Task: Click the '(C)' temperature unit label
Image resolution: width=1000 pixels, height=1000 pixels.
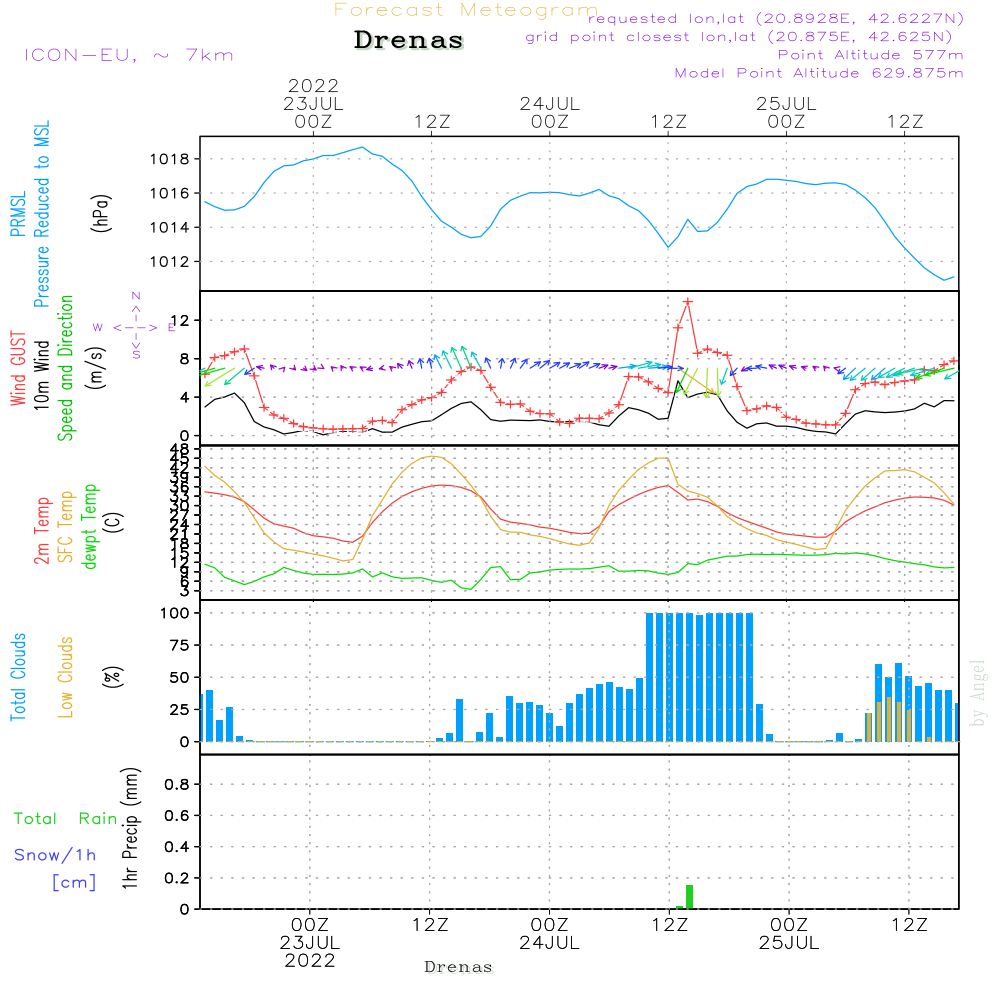Action: (113, 523)
